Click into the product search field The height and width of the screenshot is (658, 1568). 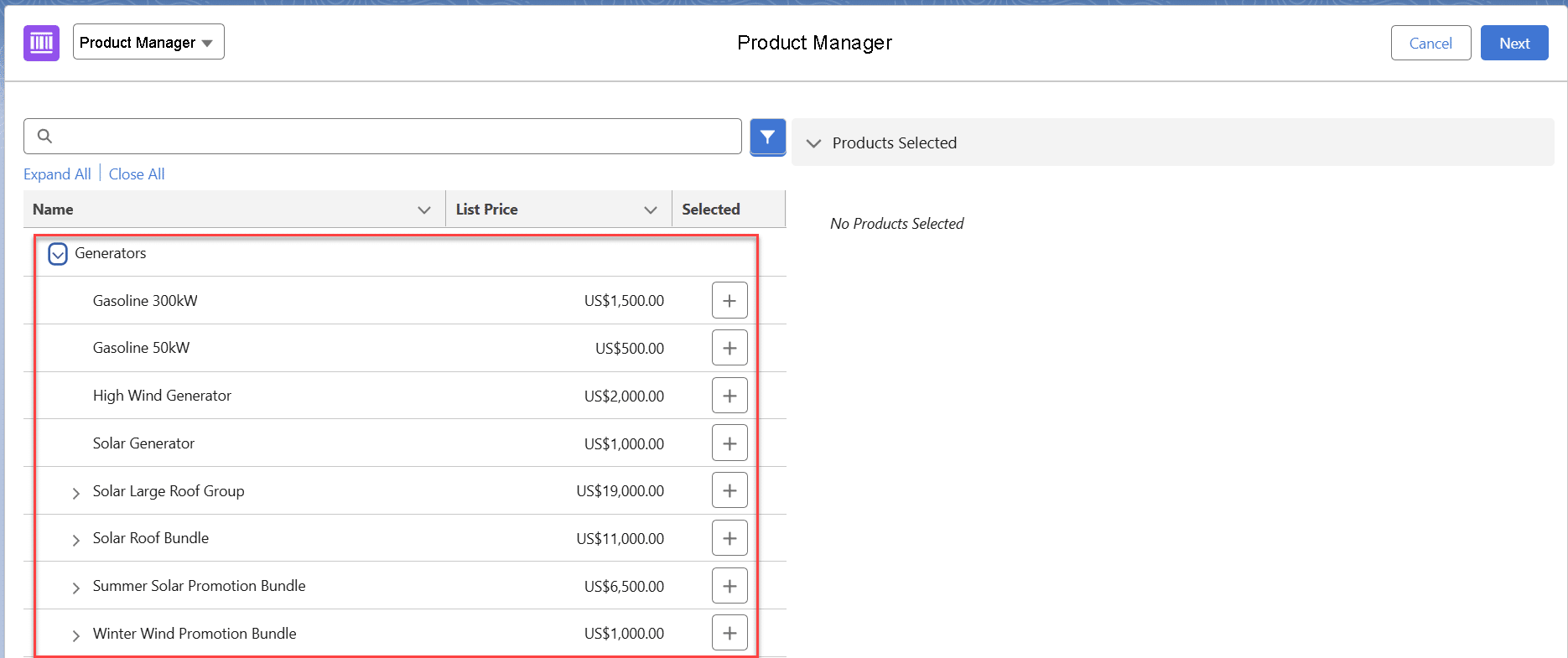[x=394, y=136]
